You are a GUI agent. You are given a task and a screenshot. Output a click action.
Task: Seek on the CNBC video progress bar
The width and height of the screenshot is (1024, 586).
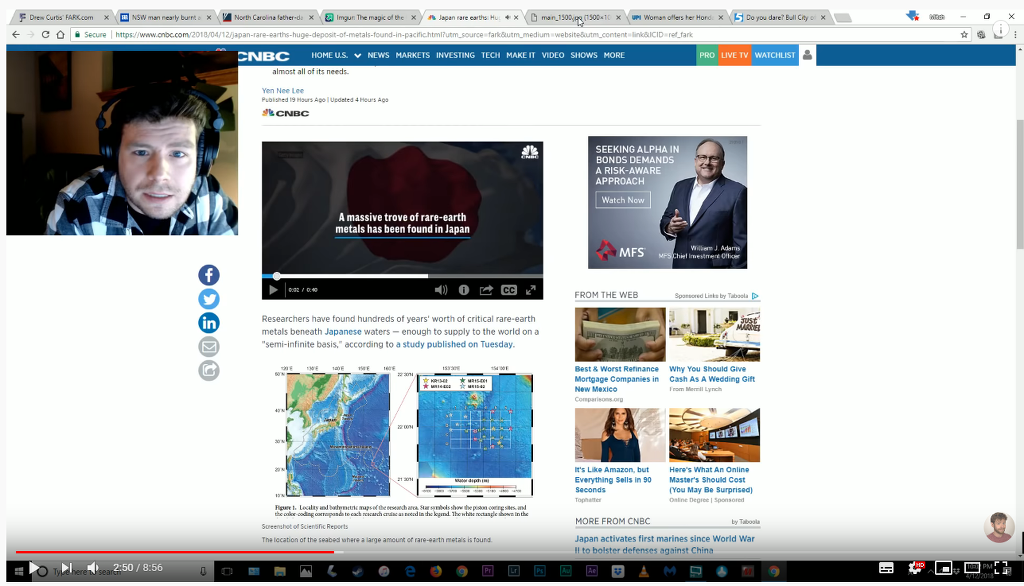click(x=402, y=276)
